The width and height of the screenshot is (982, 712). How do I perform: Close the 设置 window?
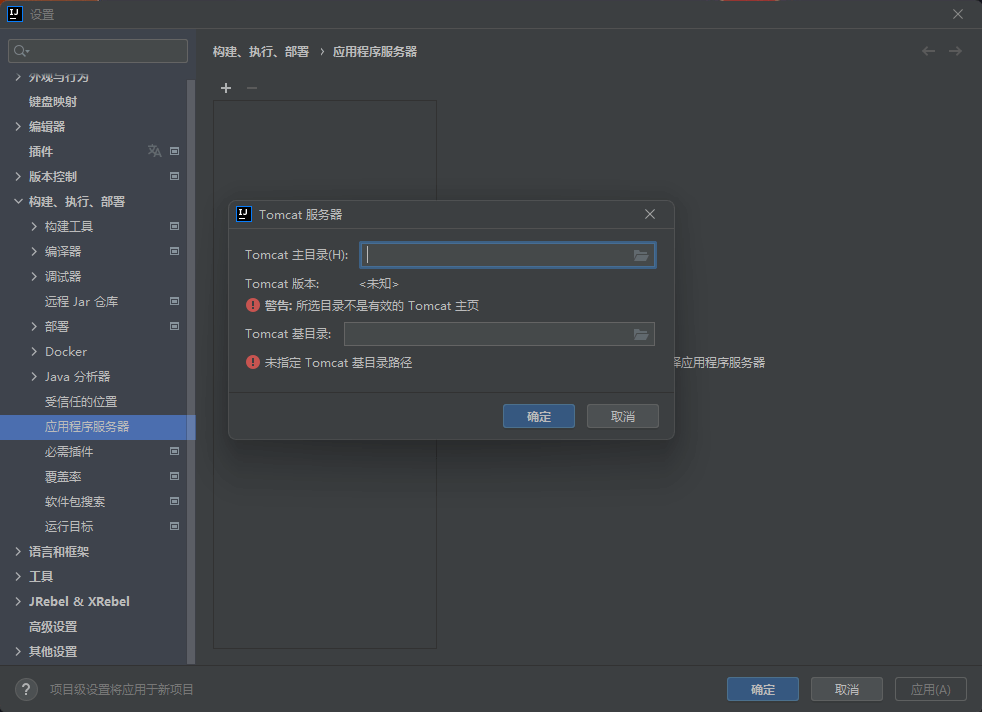click(x=958, y=14)
